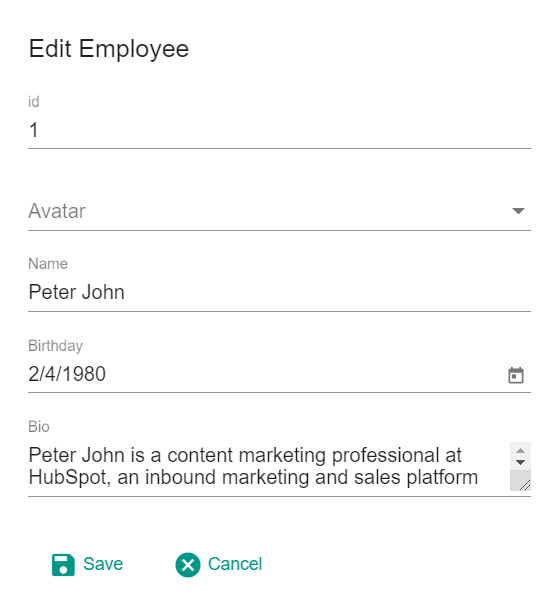Click the Bio scroll up arrow

(520, 451)
